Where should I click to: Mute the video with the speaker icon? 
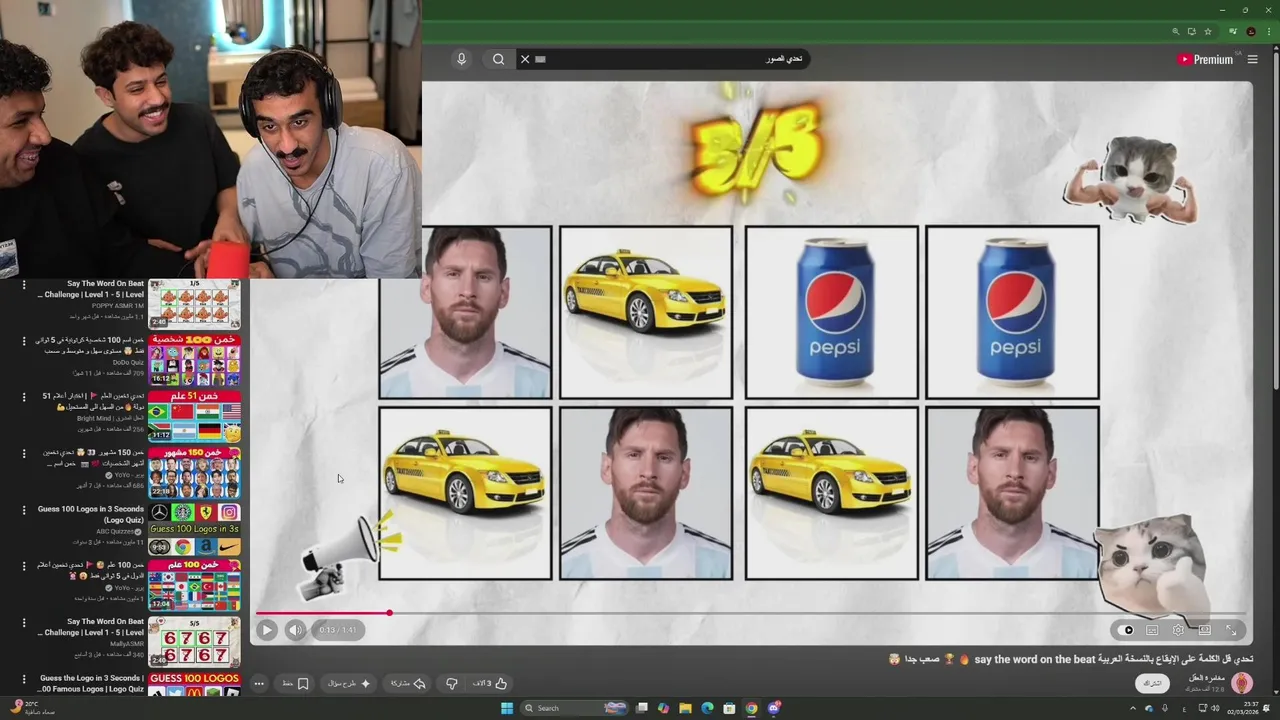[294, 630]
